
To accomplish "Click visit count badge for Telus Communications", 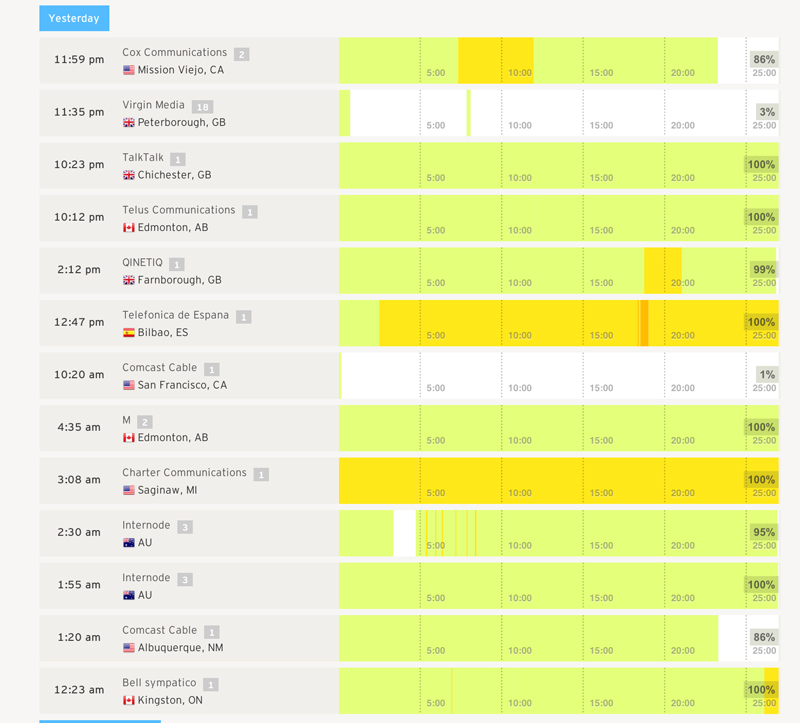I will [249, 212].
